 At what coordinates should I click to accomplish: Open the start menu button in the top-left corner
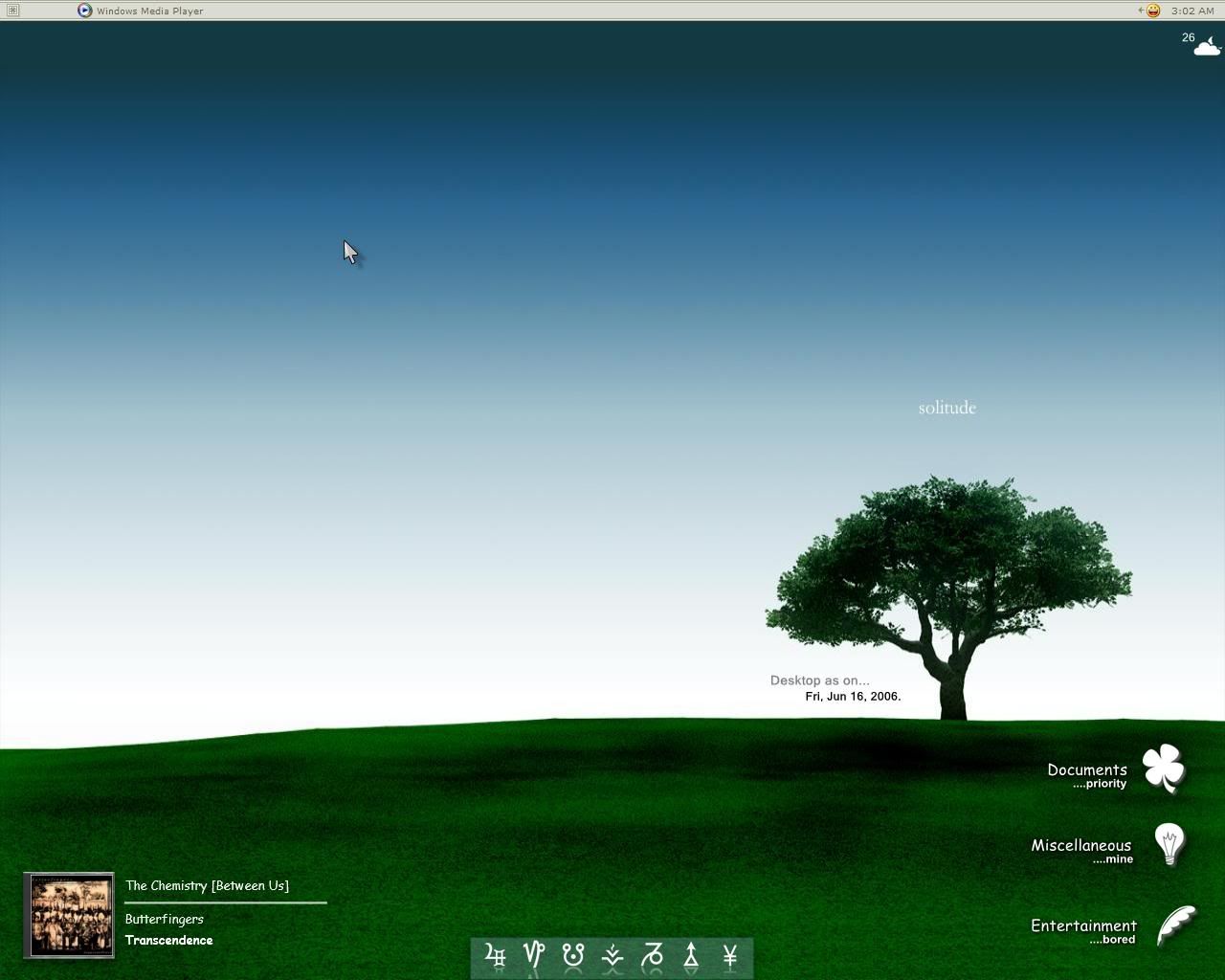coord(12,11)
